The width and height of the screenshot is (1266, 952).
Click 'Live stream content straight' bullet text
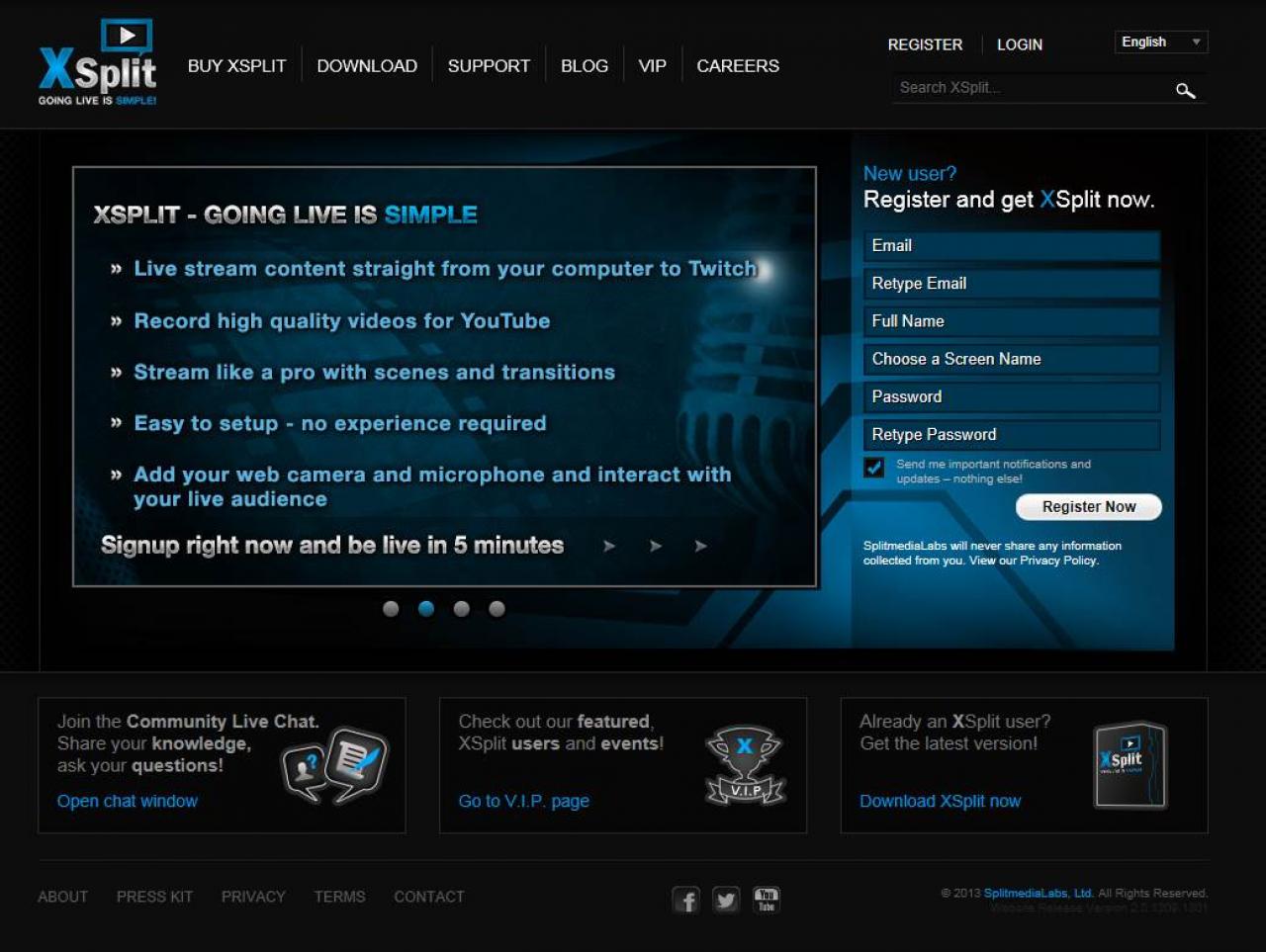pos(445,269)
